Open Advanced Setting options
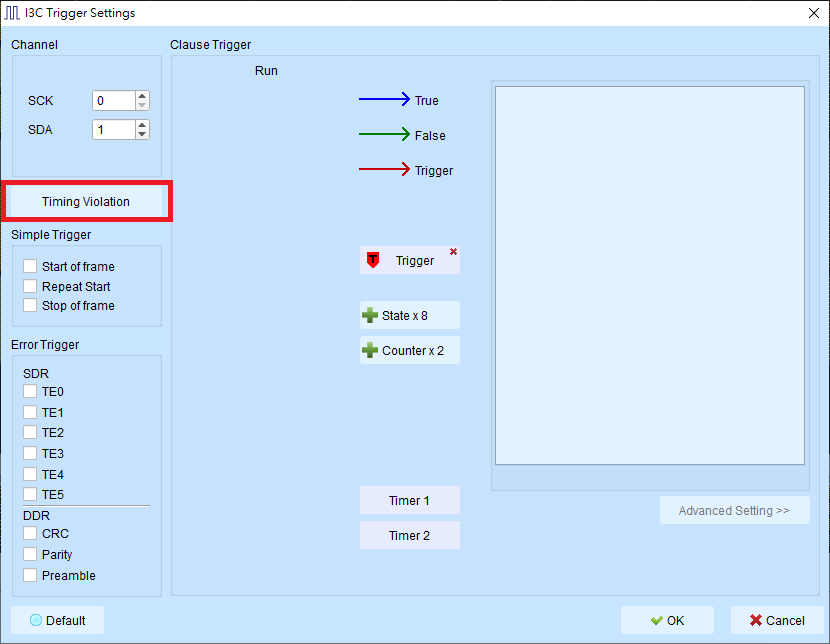This screenshot has width=830, height=644. click(x=735, y=510)
